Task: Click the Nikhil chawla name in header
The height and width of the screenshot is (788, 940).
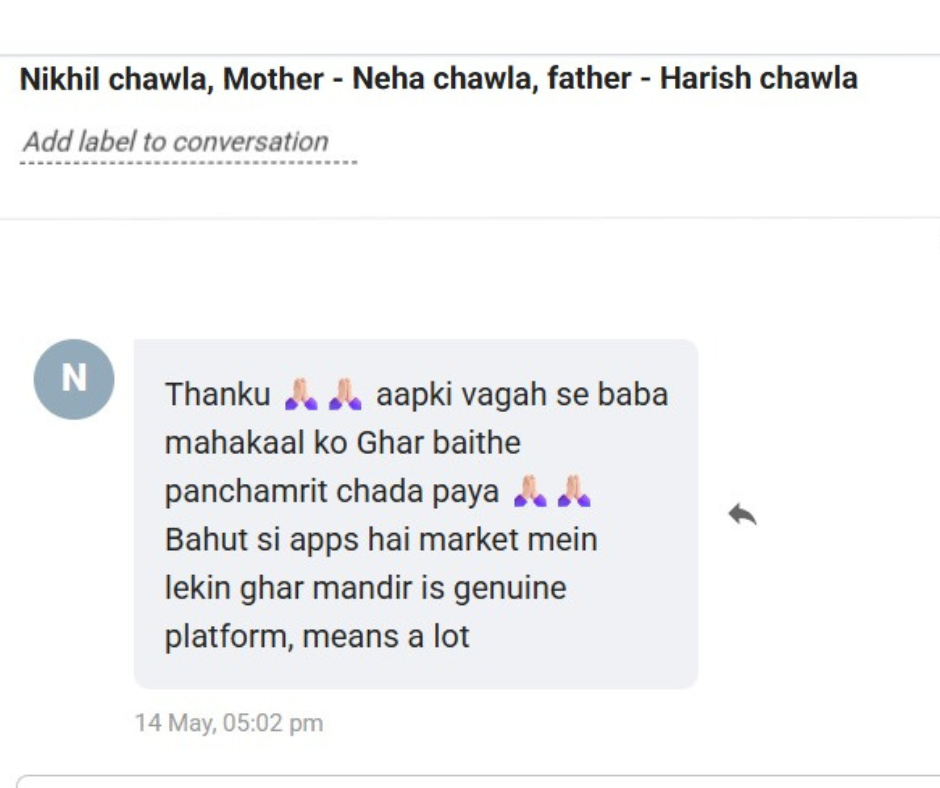Action: (x=113, y=79)
